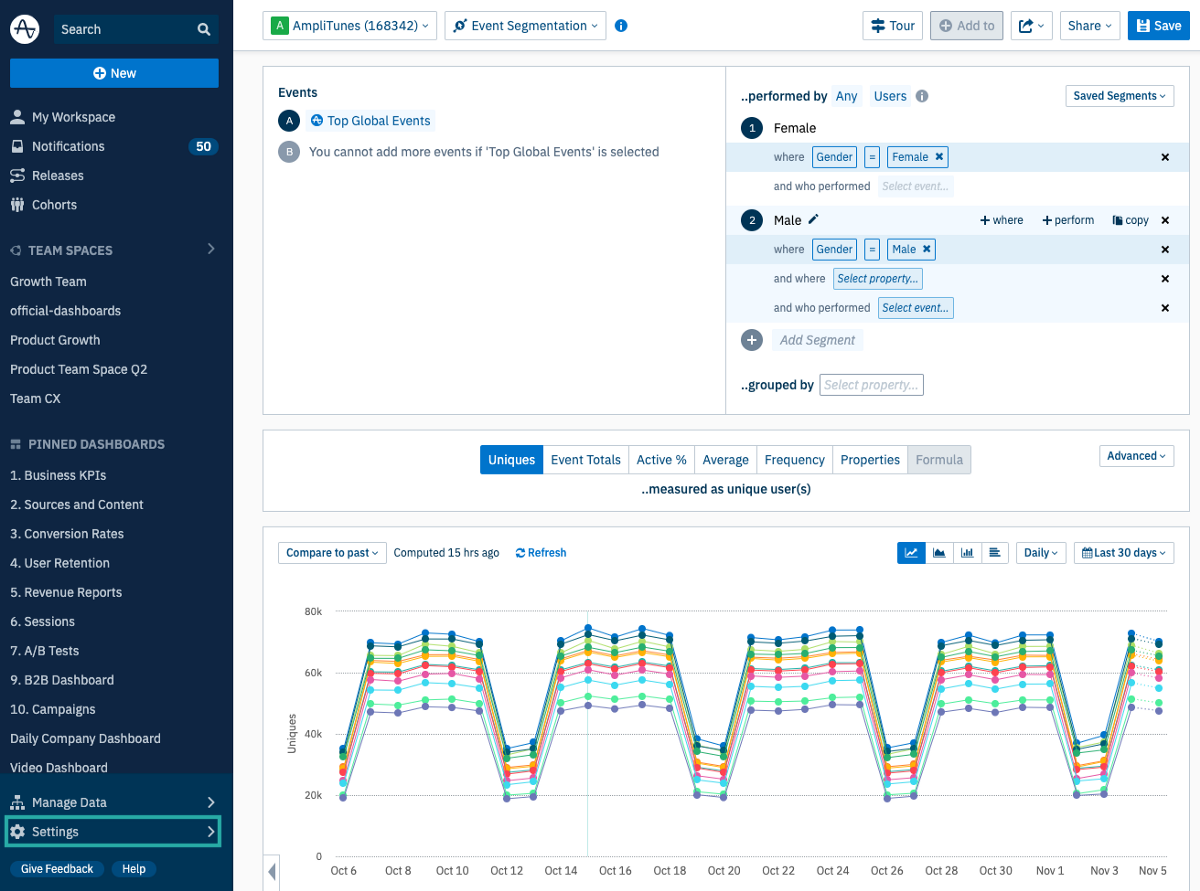Select the horizontal bar chart icon

(995, 552)
